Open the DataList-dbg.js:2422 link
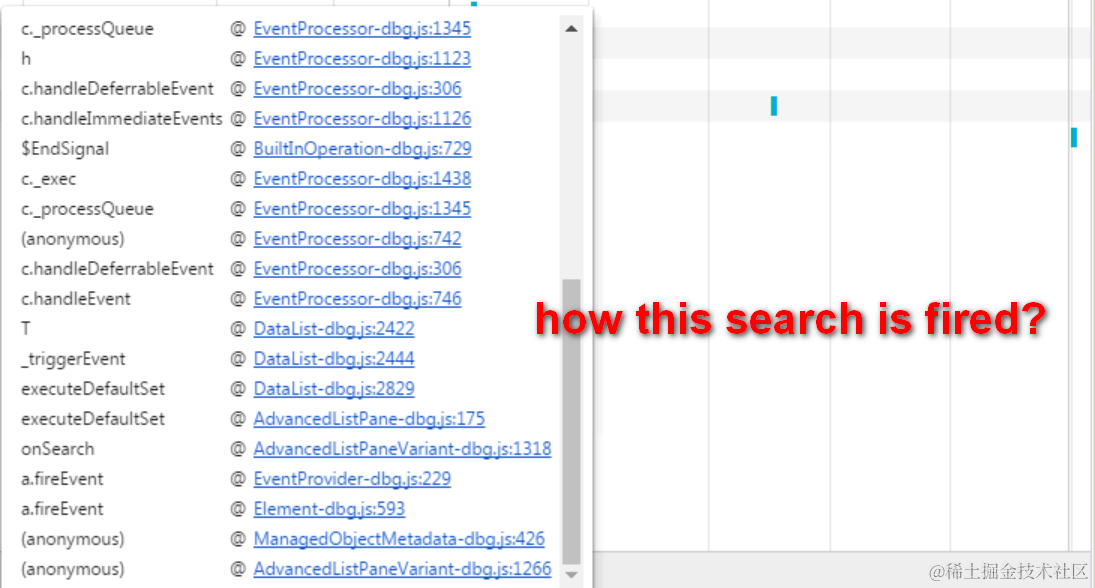This screenshot has width=1095, height=588. (x=334, y=329)
